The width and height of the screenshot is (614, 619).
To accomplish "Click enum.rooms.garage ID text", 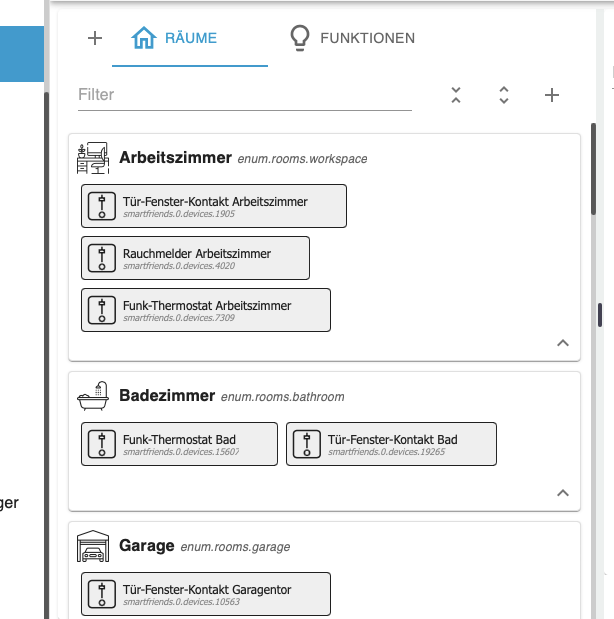I will (235, 547).
